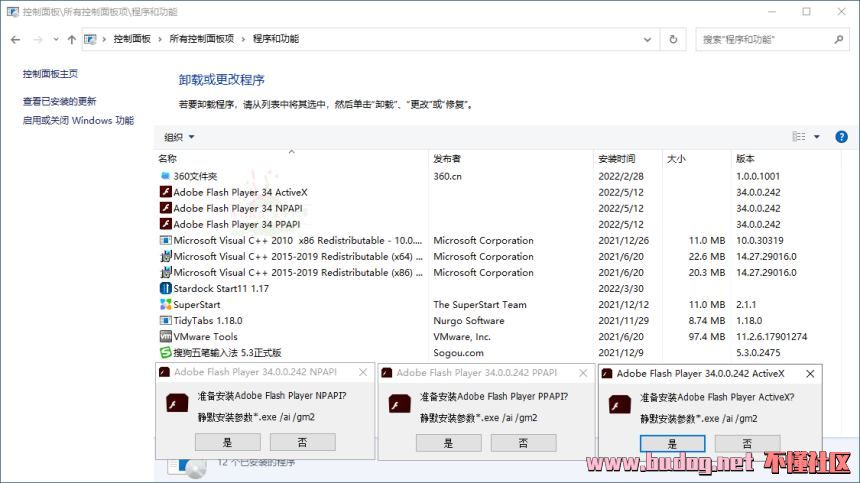Open 查看已安装的更新 link
Image resolution: width=860 pixels, height=483 pixels.
pyautogui.click(x=60, y=101)
